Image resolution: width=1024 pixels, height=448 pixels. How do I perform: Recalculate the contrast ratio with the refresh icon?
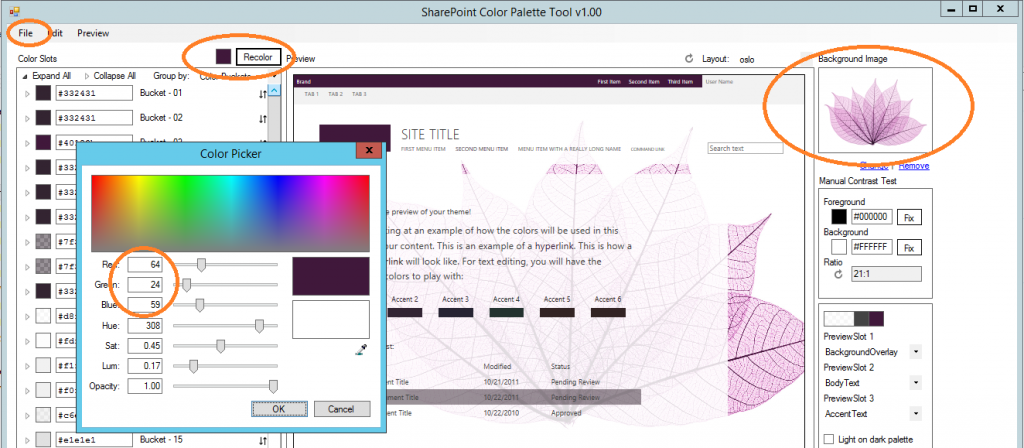tap(839, 274)
